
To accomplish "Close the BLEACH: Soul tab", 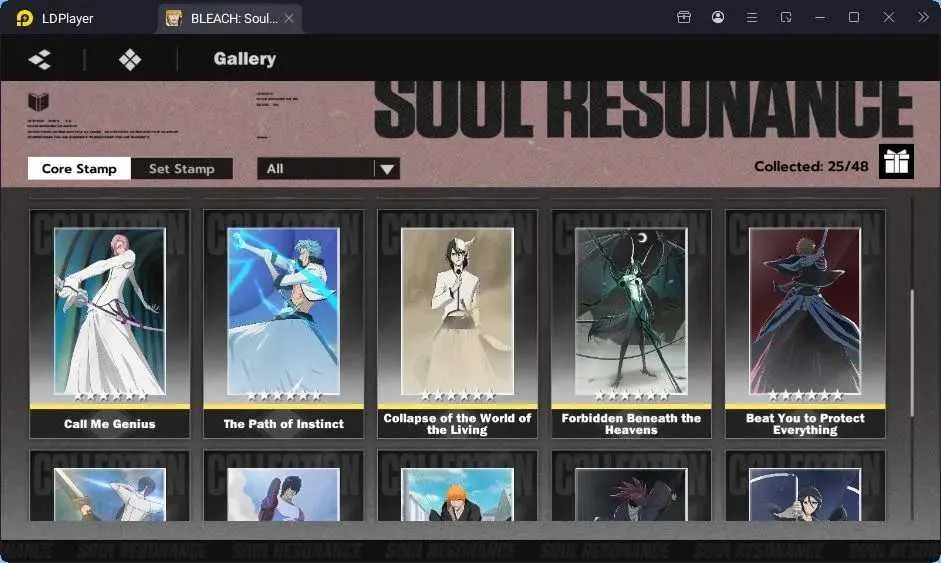I will pyautogui.click(x=289, y=18).
